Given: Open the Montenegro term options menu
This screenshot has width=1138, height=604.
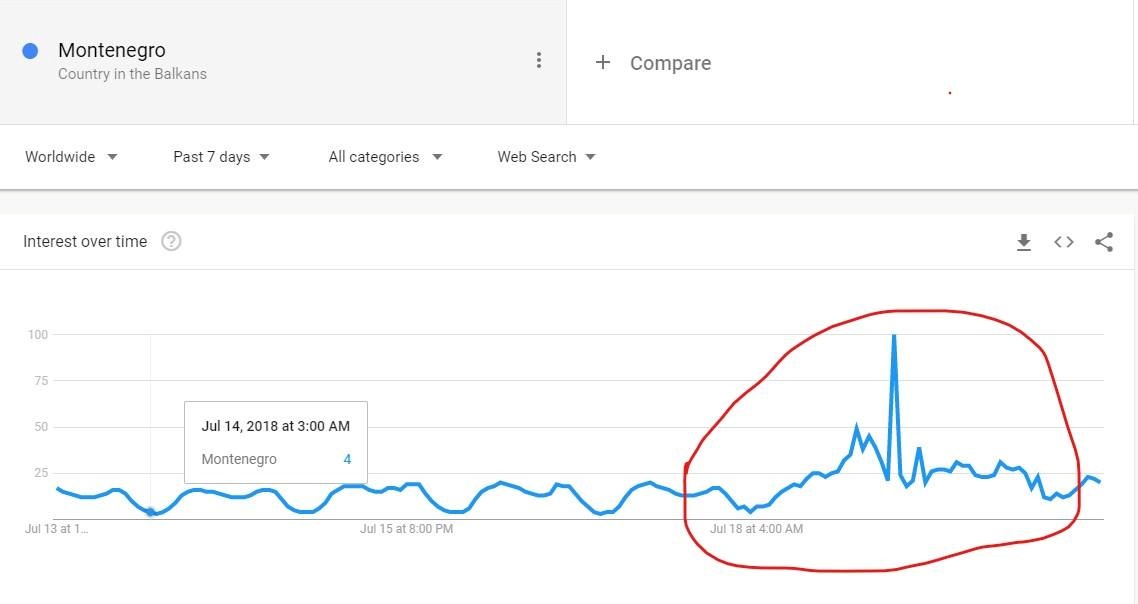Looking at the screenshot, I should 539,60.
